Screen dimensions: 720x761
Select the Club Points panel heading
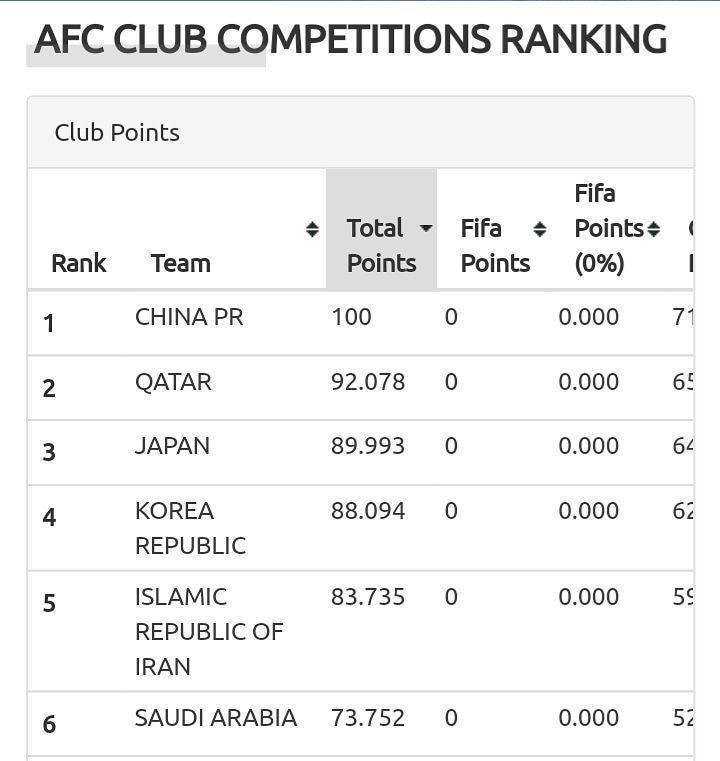(117, 133)
